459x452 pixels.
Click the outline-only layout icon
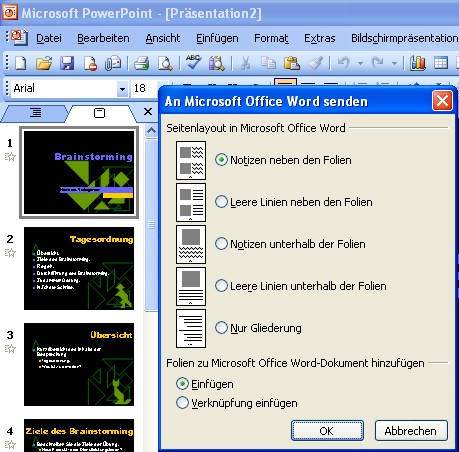(191, 328)
